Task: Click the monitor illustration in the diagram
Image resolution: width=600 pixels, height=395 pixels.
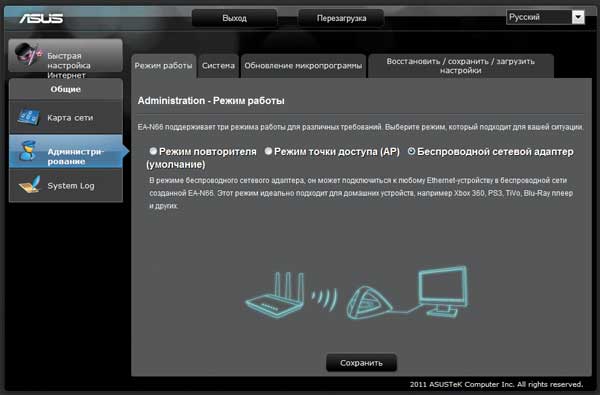Action: (442, 291)
